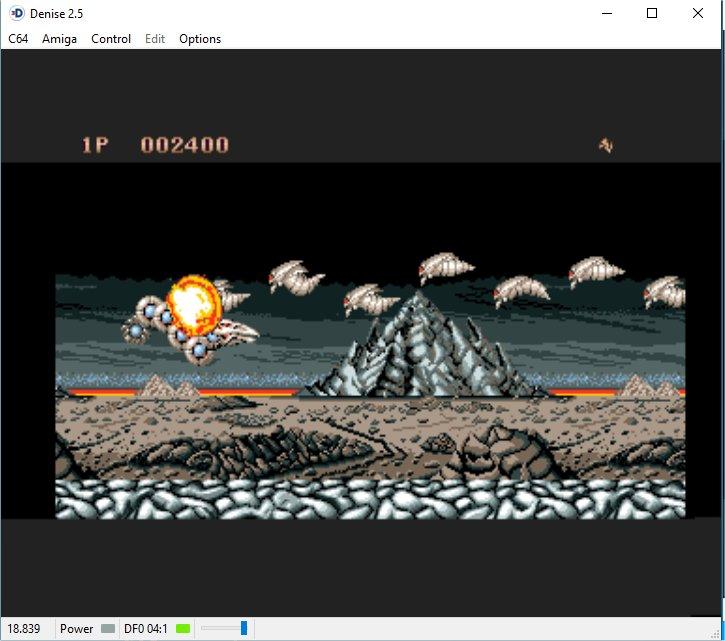This screenshot has height=641, width=725.
Task: Click the Denise app icon in title bar
Action: point(17,13)
